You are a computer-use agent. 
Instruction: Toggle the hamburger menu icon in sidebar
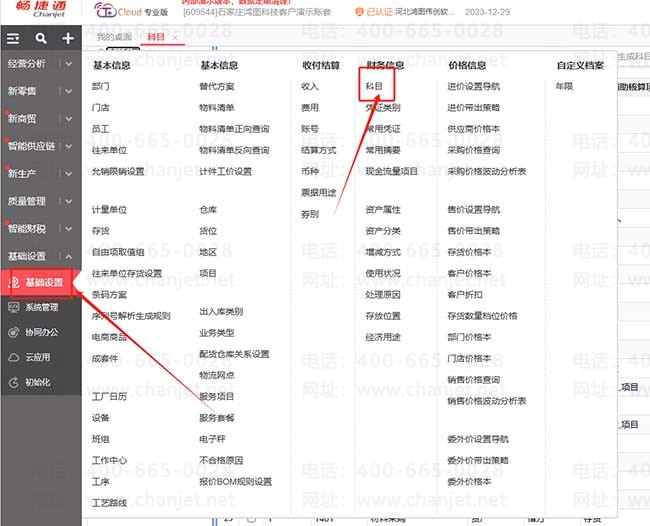13,39
